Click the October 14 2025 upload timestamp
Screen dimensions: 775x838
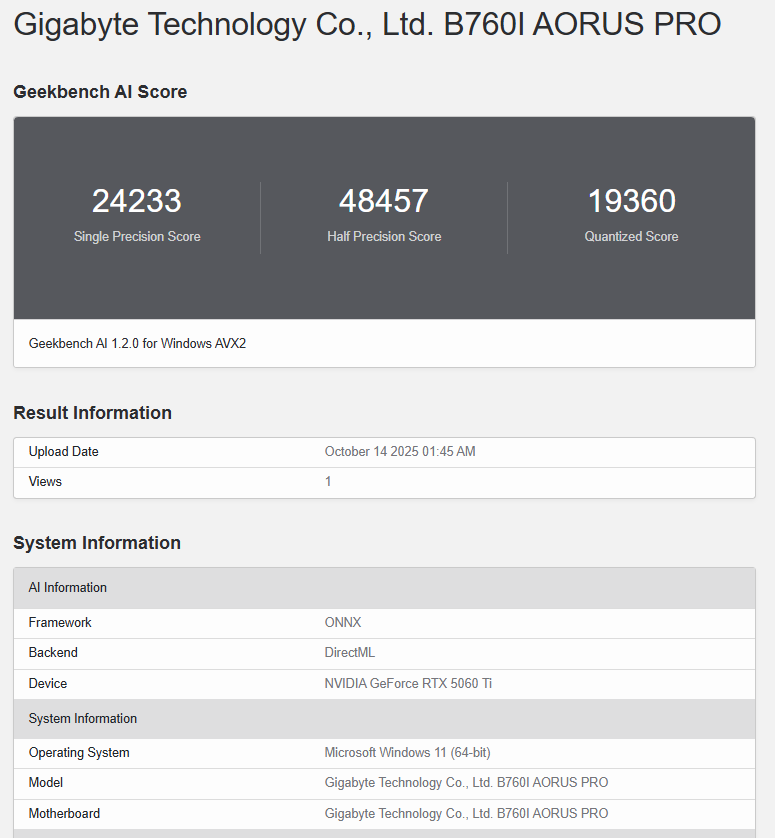click(400, 452)
